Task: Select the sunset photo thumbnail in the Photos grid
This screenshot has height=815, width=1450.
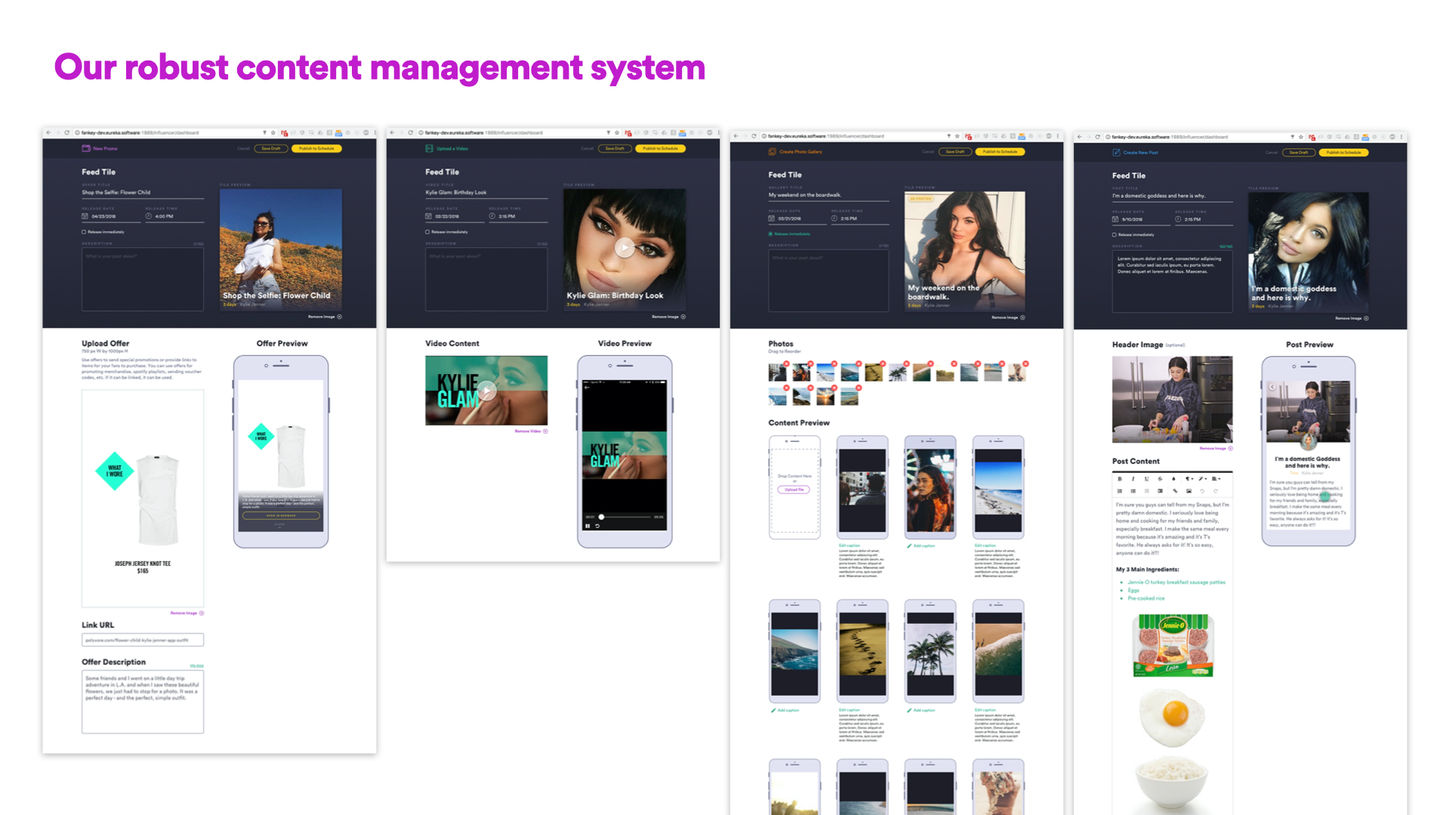Action: pyautogui.click(x=825, y=396)
